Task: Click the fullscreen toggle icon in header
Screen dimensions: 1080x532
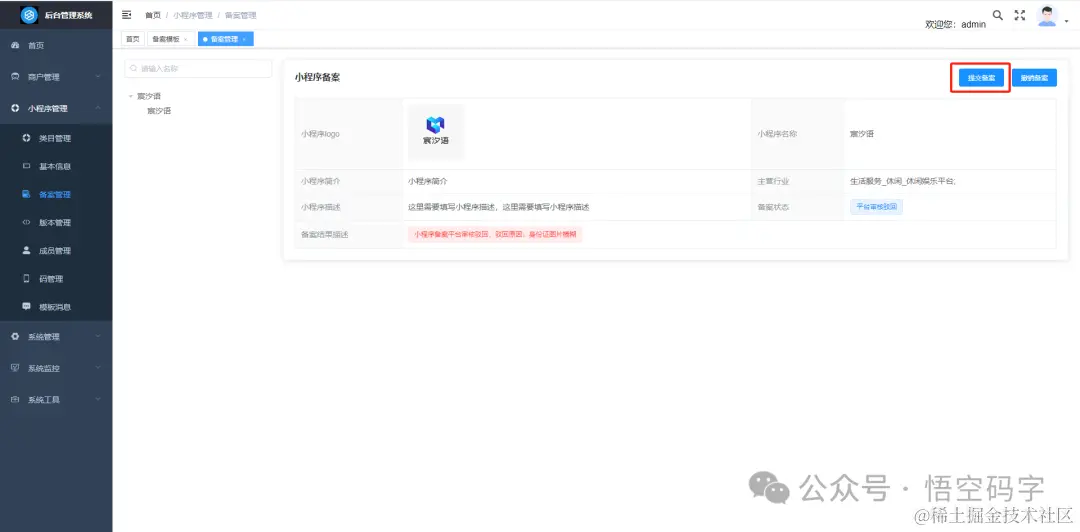Action: tap(1020, 15)
